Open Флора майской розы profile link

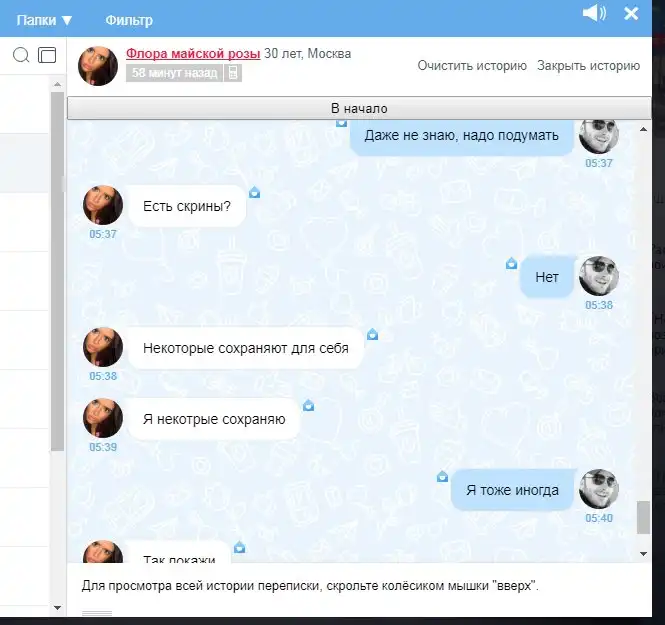193,53
